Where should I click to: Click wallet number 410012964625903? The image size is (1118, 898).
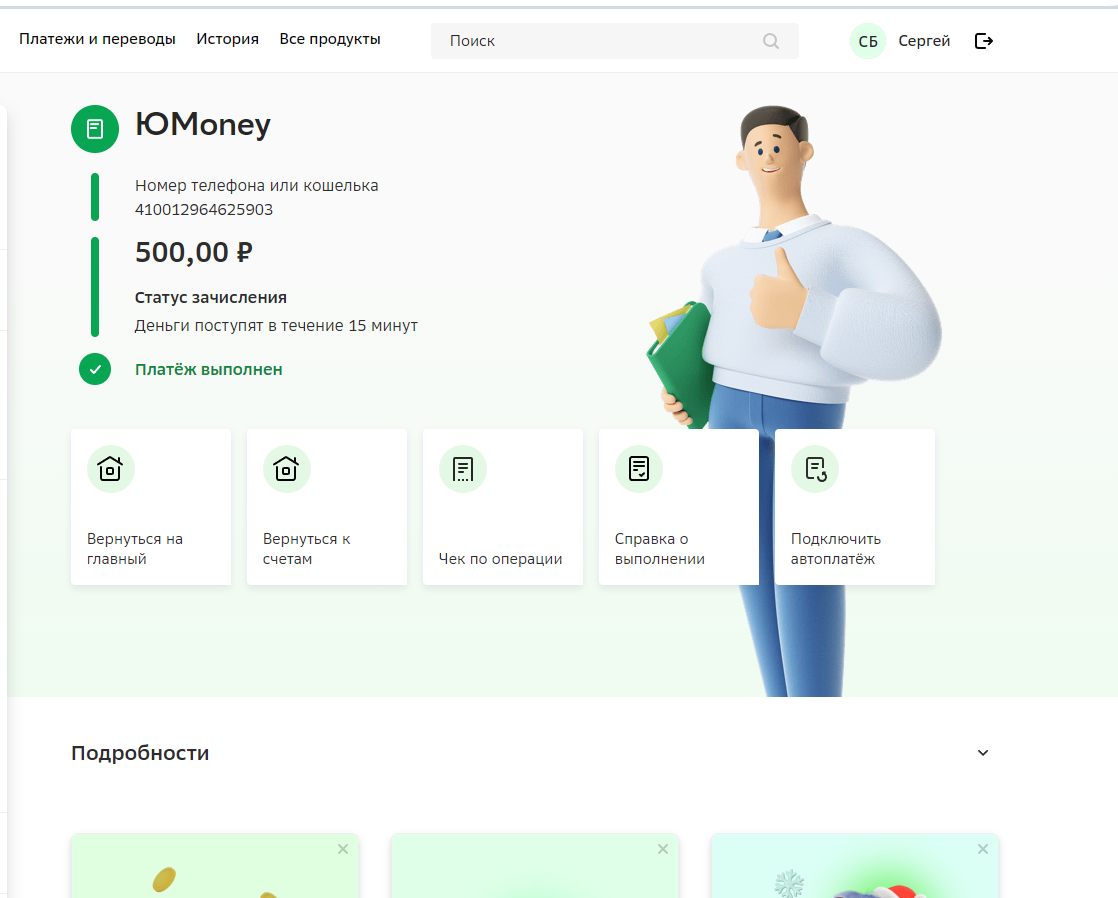click(204, 210)
